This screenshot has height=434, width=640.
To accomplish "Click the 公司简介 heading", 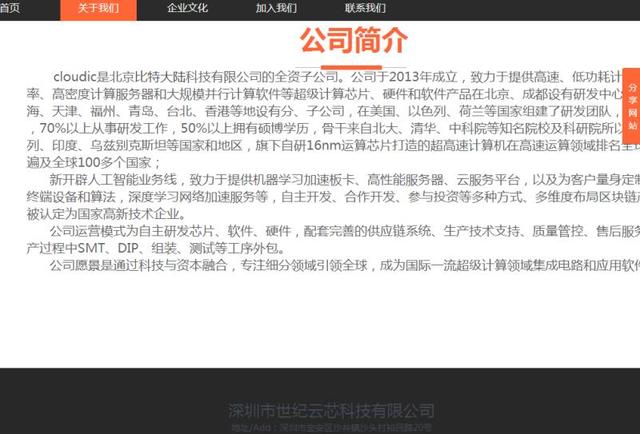I will 353,40.
